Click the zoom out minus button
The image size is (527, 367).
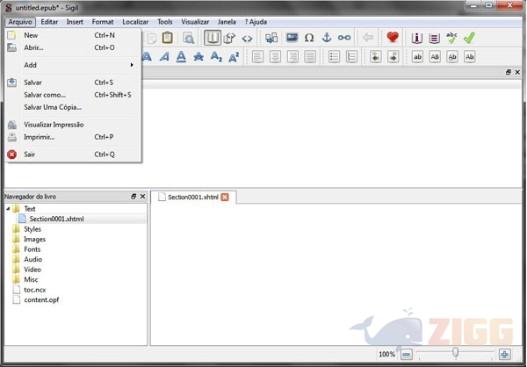pos(406,354)
